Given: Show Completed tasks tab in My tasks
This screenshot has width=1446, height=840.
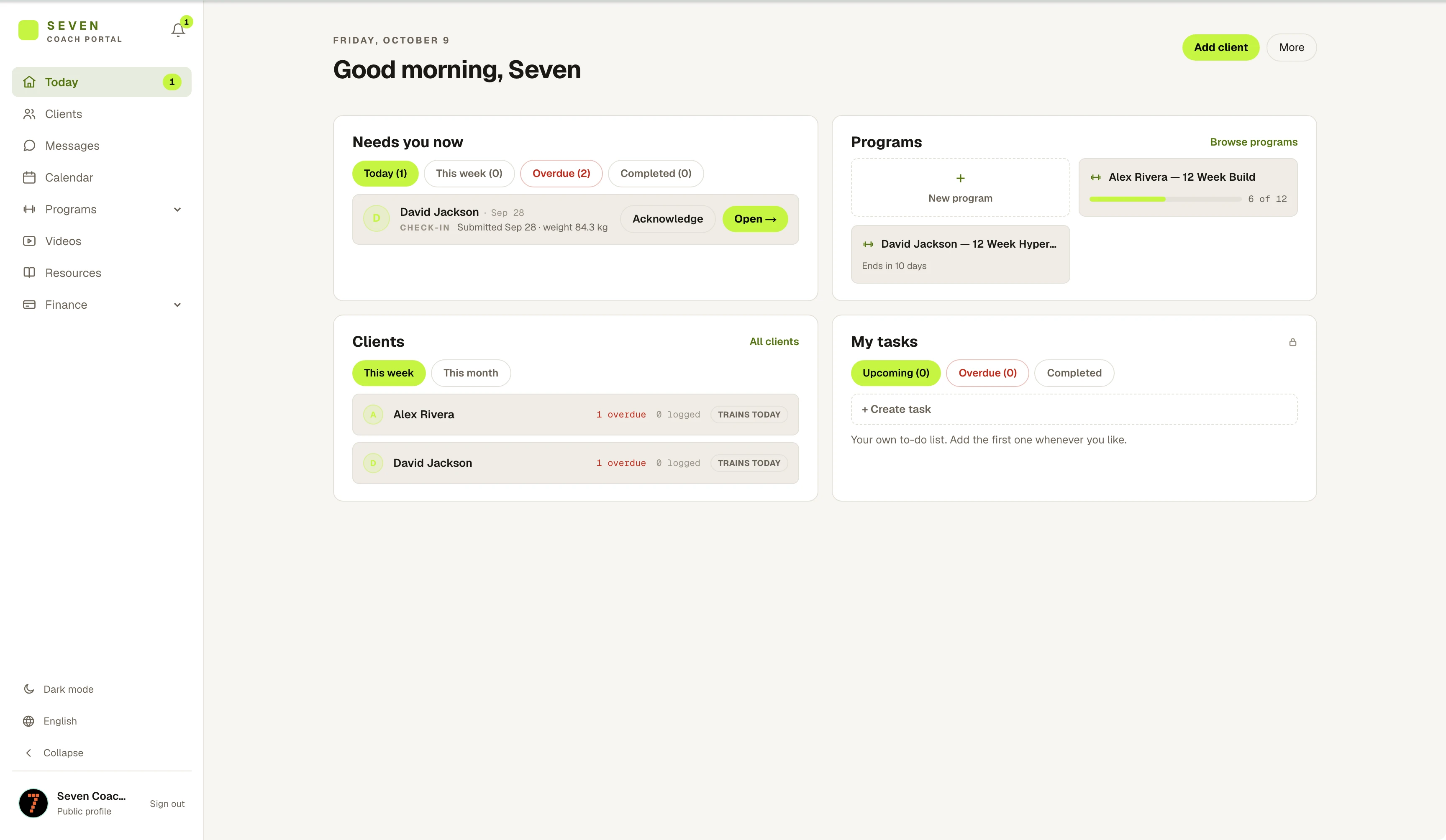Looking at the screenshot, I should [x=1074, y=373].
